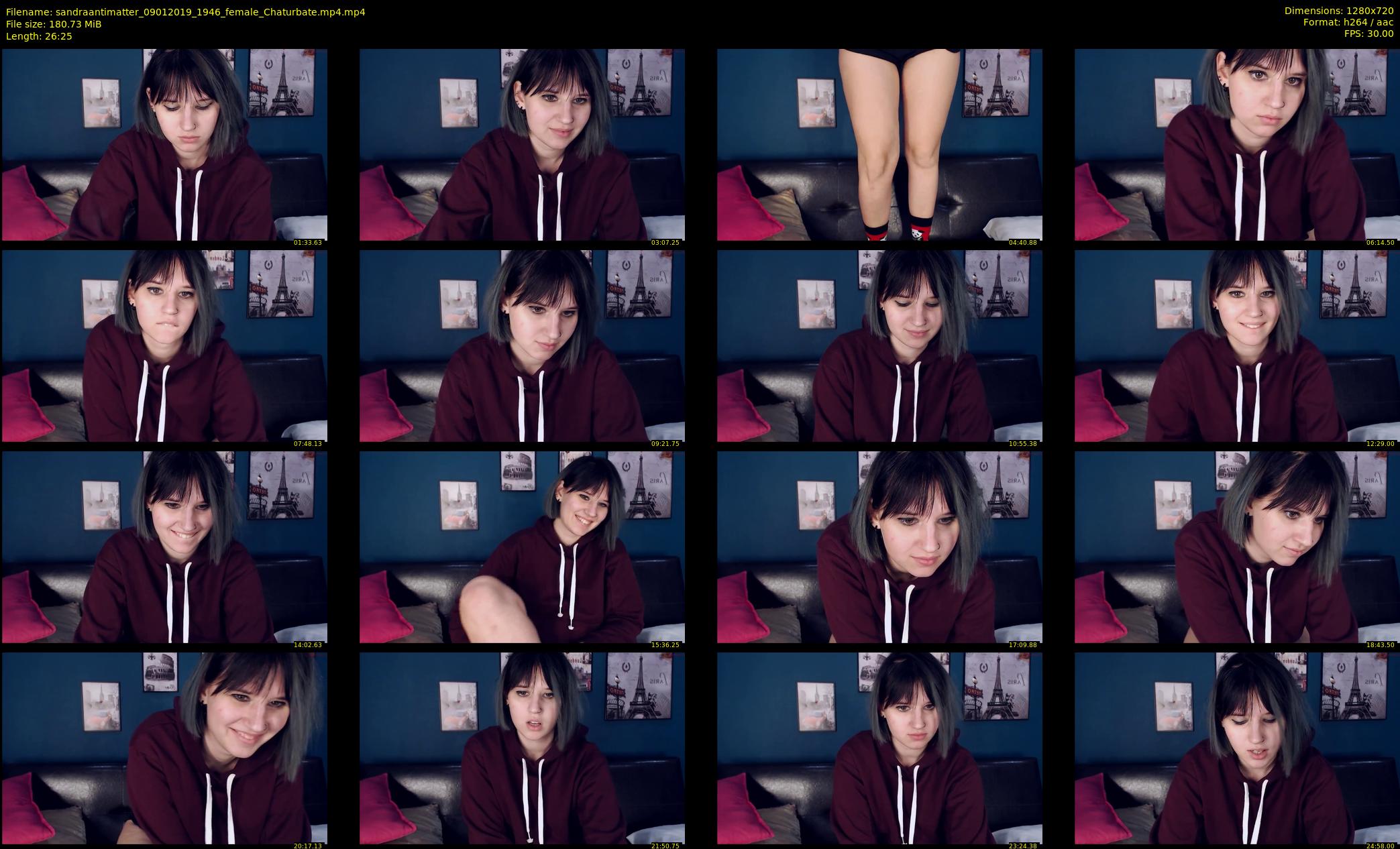Click the thumbnail timestamped 09:21.75
This screenshot has width=1400, height=849.
[x=522, y=345]
